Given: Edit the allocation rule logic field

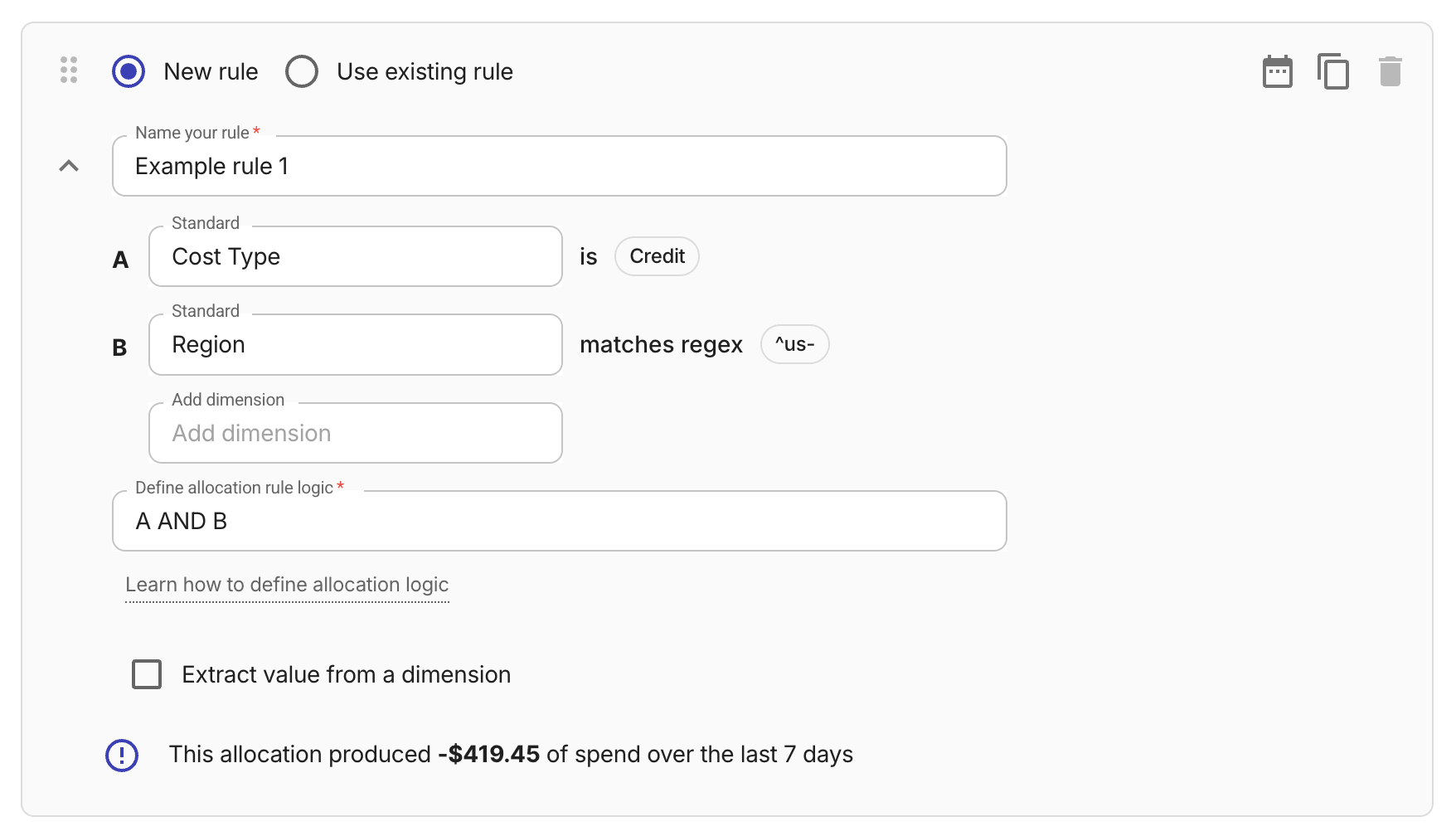Looking at the screenshot, I should tap(560, 521).
